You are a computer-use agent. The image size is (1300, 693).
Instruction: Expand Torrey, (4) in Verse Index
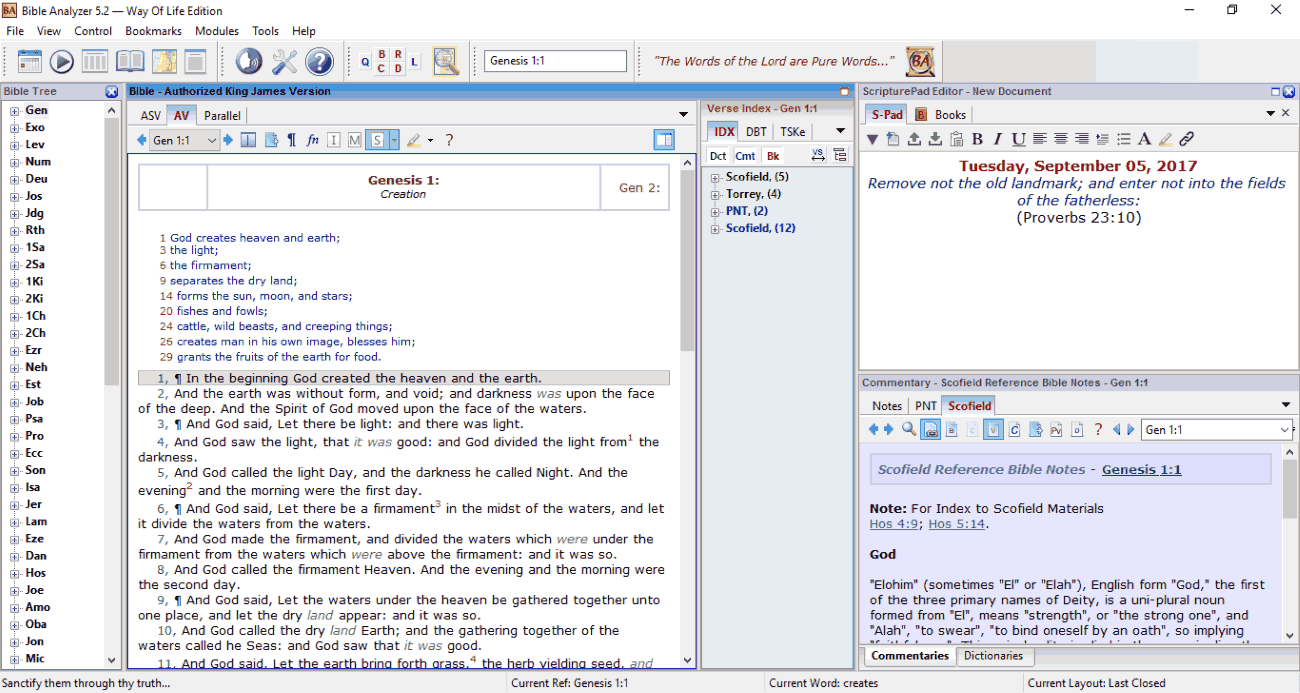(716, 195)
